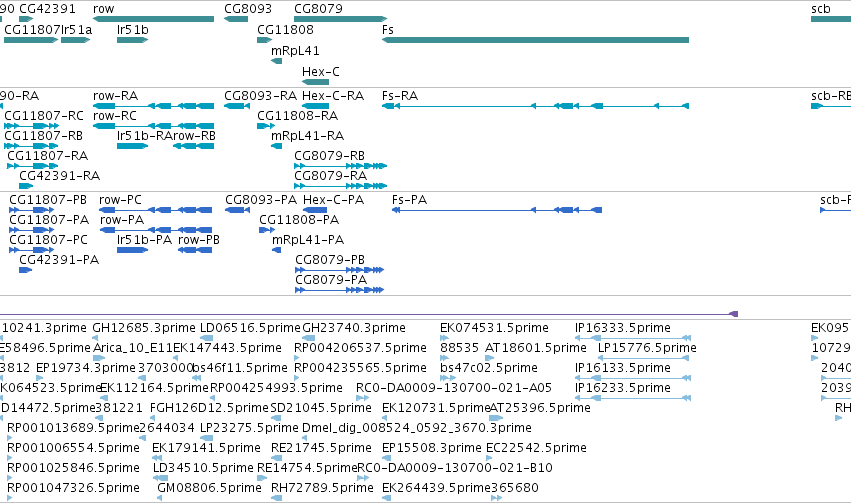This screenshot has height=503, width=851.
Task: Click the Hex-C-PA CDS label
Action: 333,200
